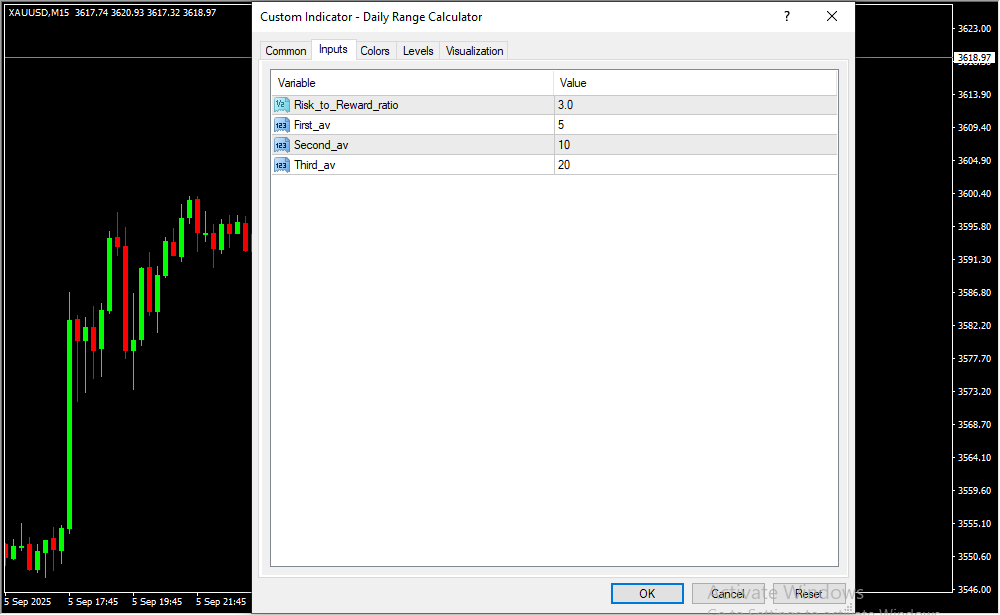This screenshot has width=1000, height=615.
Task: Click the integer icon beside Third_av
Action: (282, 165)
